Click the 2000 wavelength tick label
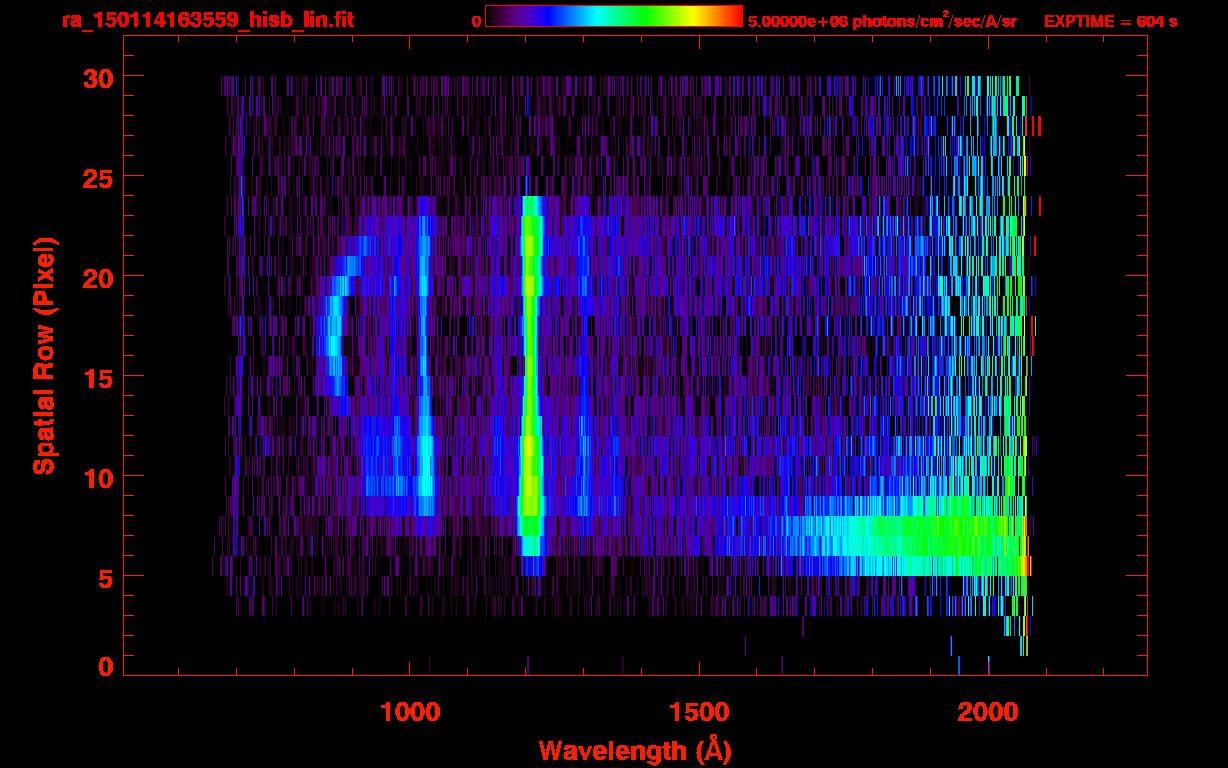1228x768 pixels. (x=988, y=711)
